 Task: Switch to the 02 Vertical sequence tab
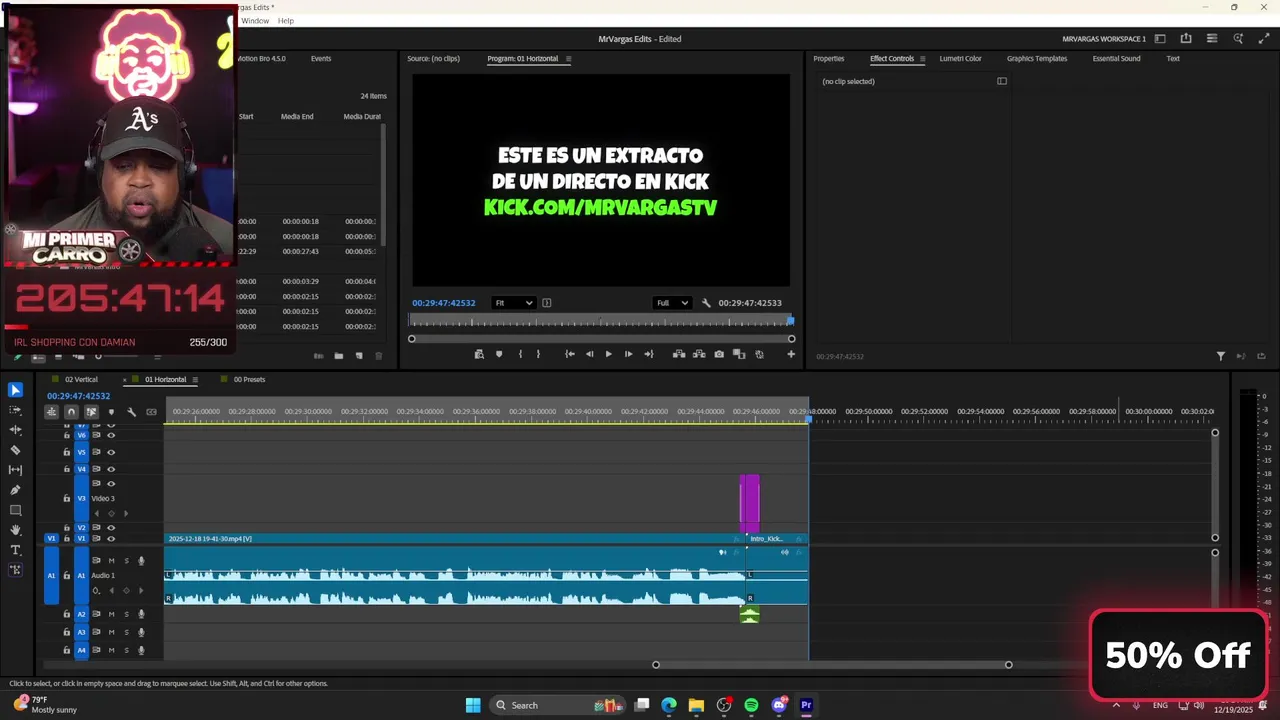click(x=81, y=380)
